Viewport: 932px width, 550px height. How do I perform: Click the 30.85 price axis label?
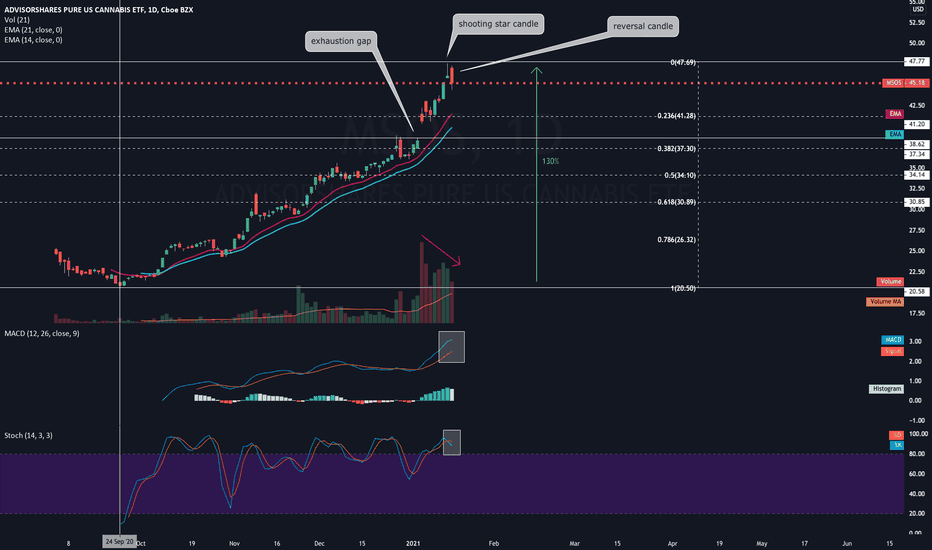coord(917,202)
